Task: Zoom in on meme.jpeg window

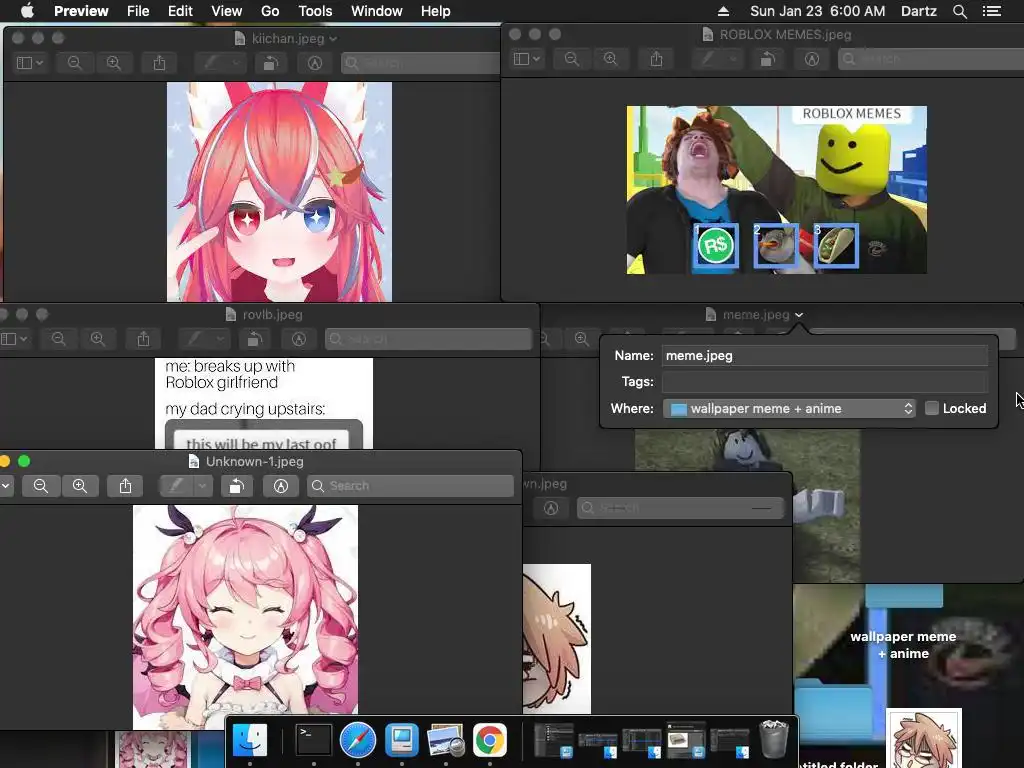Action: tap(581, 339)
